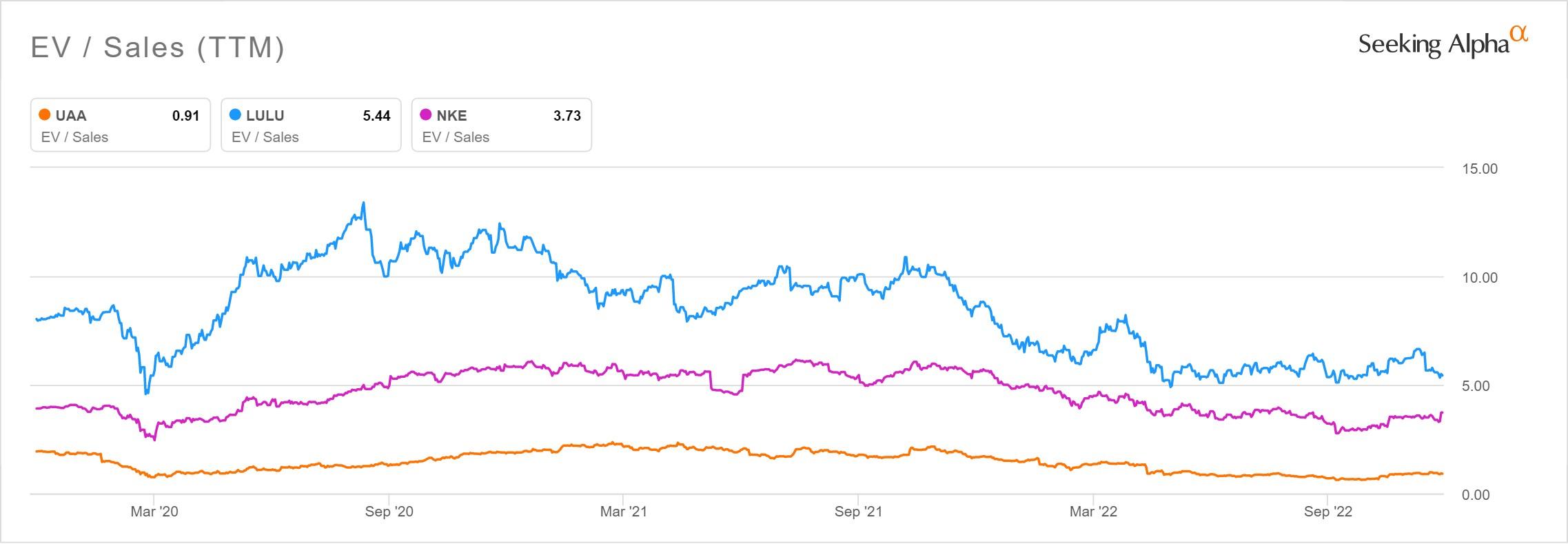Select the Sep '20 x-axis label
This screenshot has height=544, width=1568.
389,512
